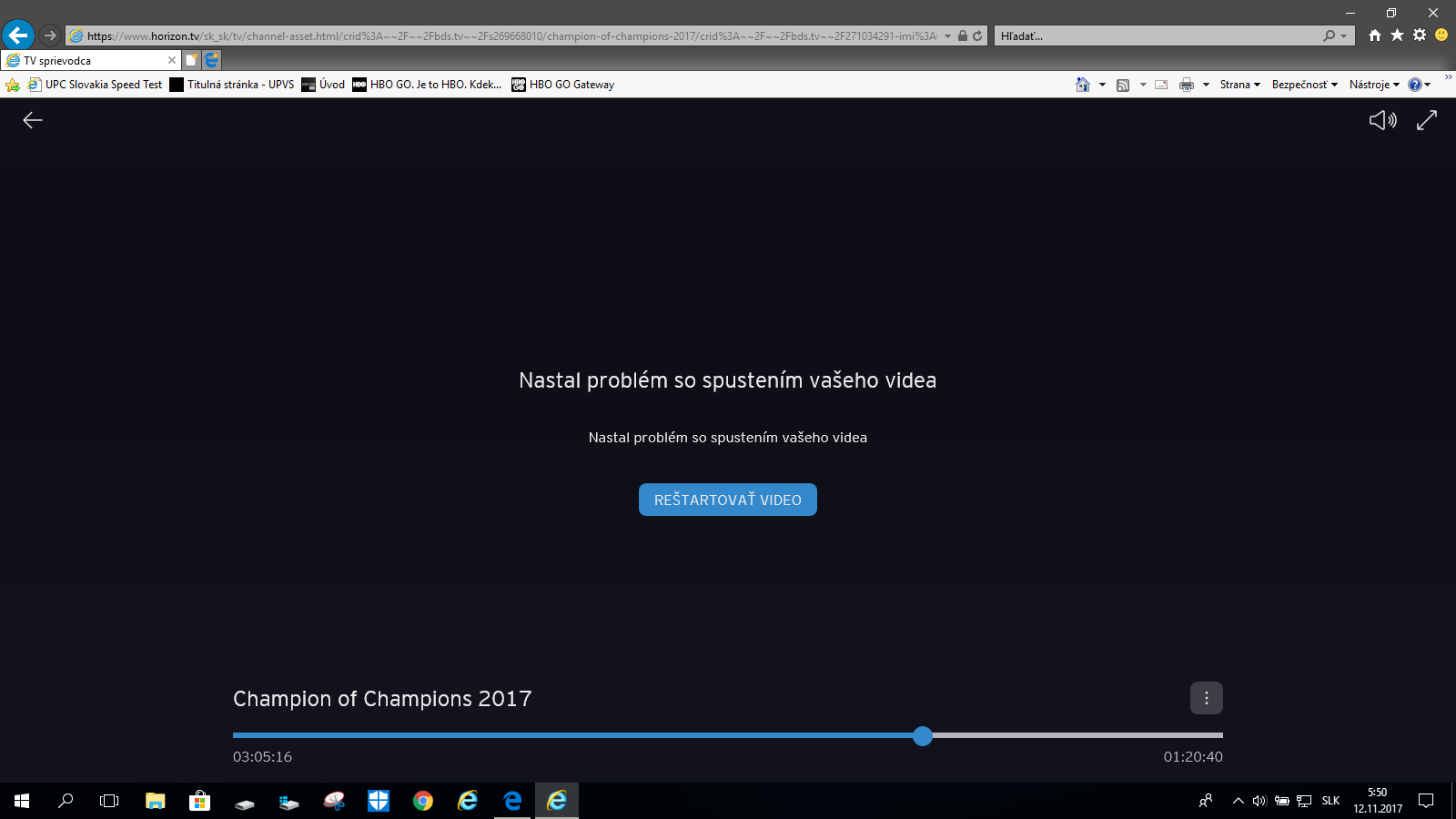
Task: Launch Google Chrome from the taskbar
Action: click(423, 801)
